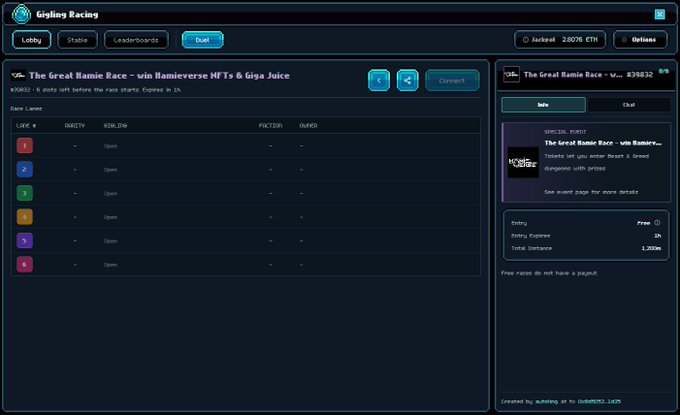The width and height of the screenshot is (680, 415).
Task: Click the share icon button
Action: pyautogui.click(x=407, y=80)
